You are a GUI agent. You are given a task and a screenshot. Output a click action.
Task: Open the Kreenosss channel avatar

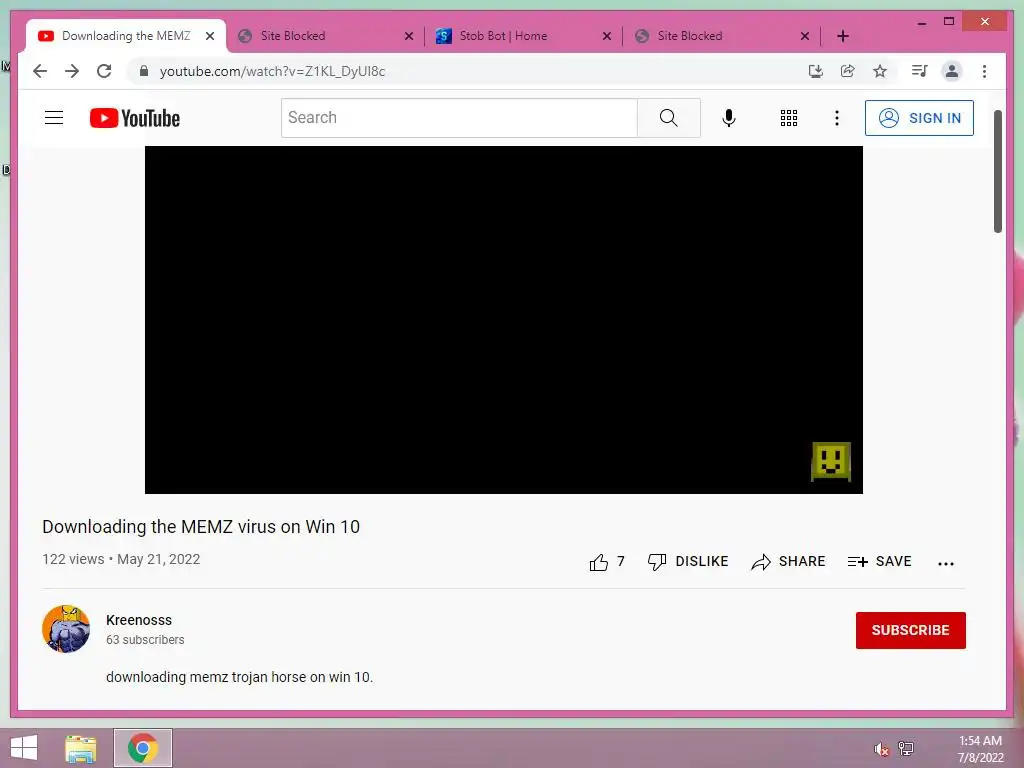[x=66, y=629]
